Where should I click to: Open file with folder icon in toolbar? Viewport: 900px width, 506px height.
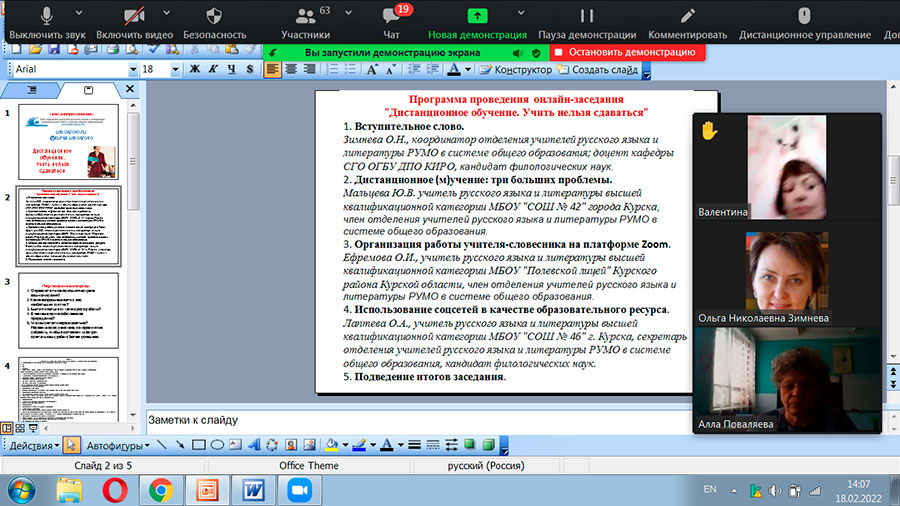(x=36, y=50)
